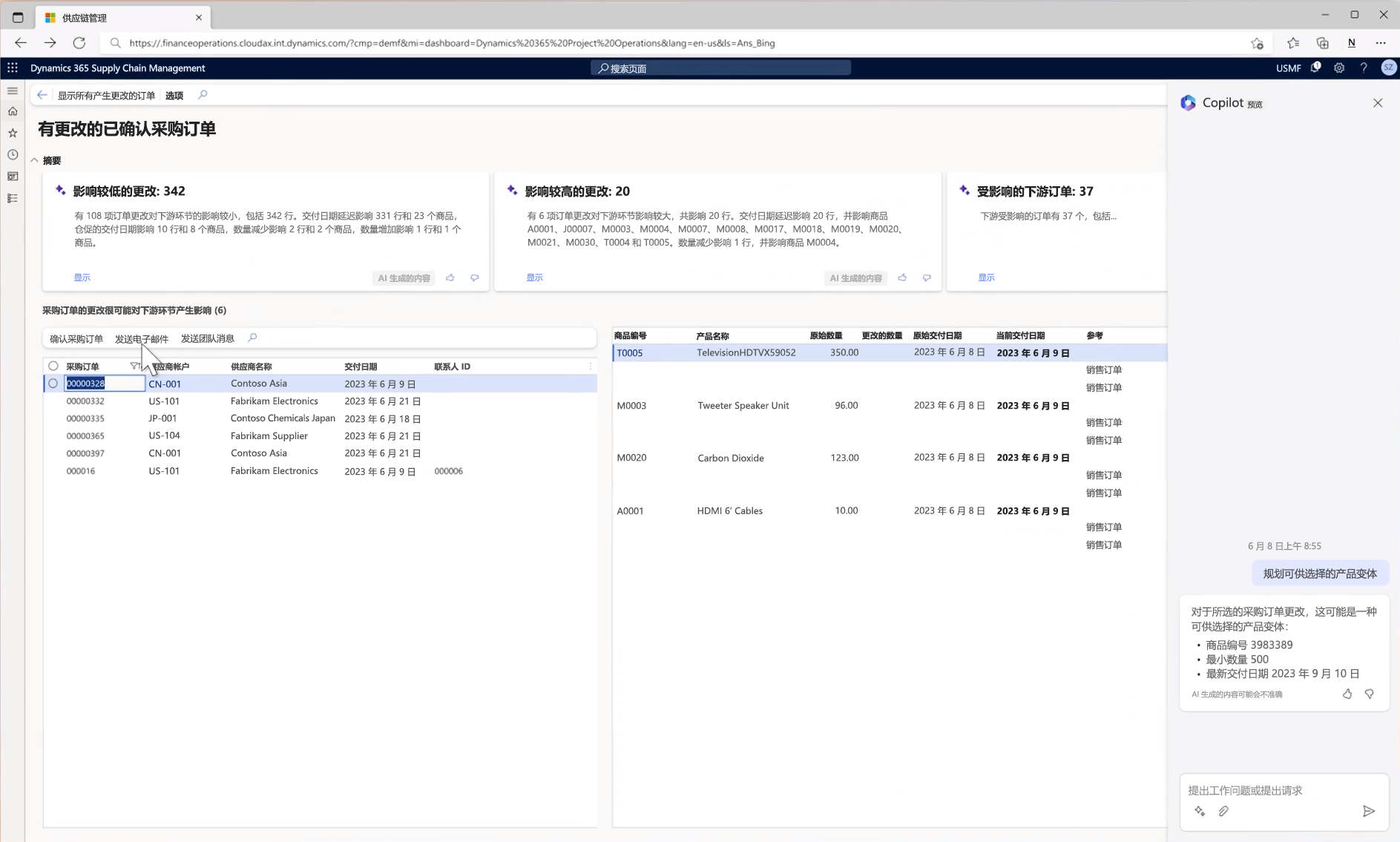
Task: Select order 00000397 row
Action: tap(320, 453)
